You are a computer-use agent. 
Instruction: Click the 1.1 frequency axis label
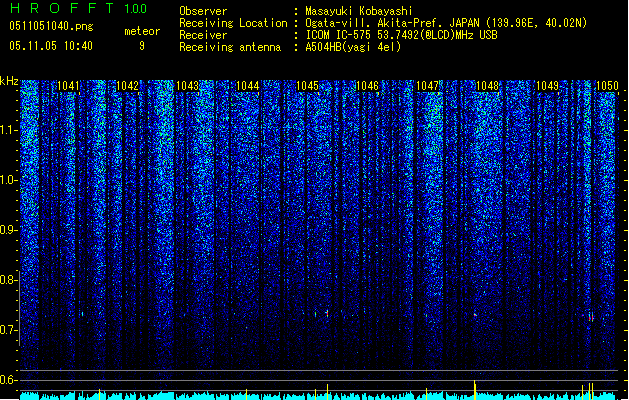(8, 130)
